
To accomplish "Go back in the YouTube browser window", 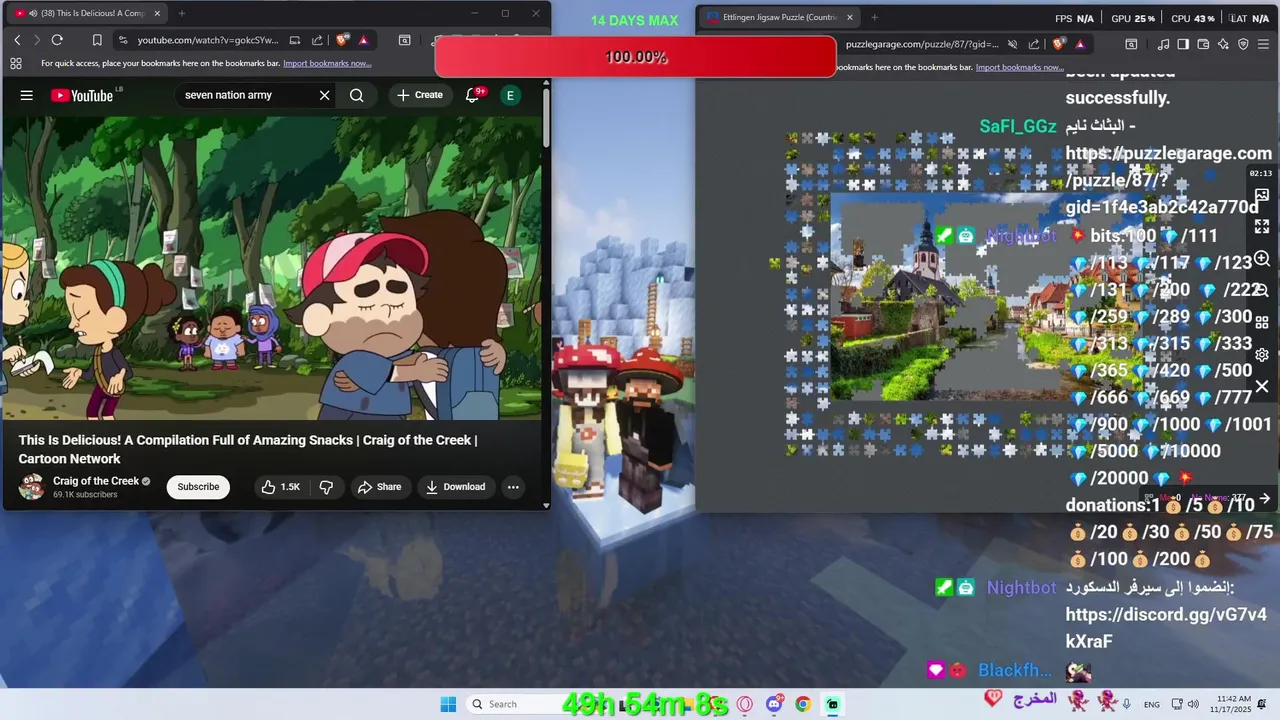I will pos(17,40).
